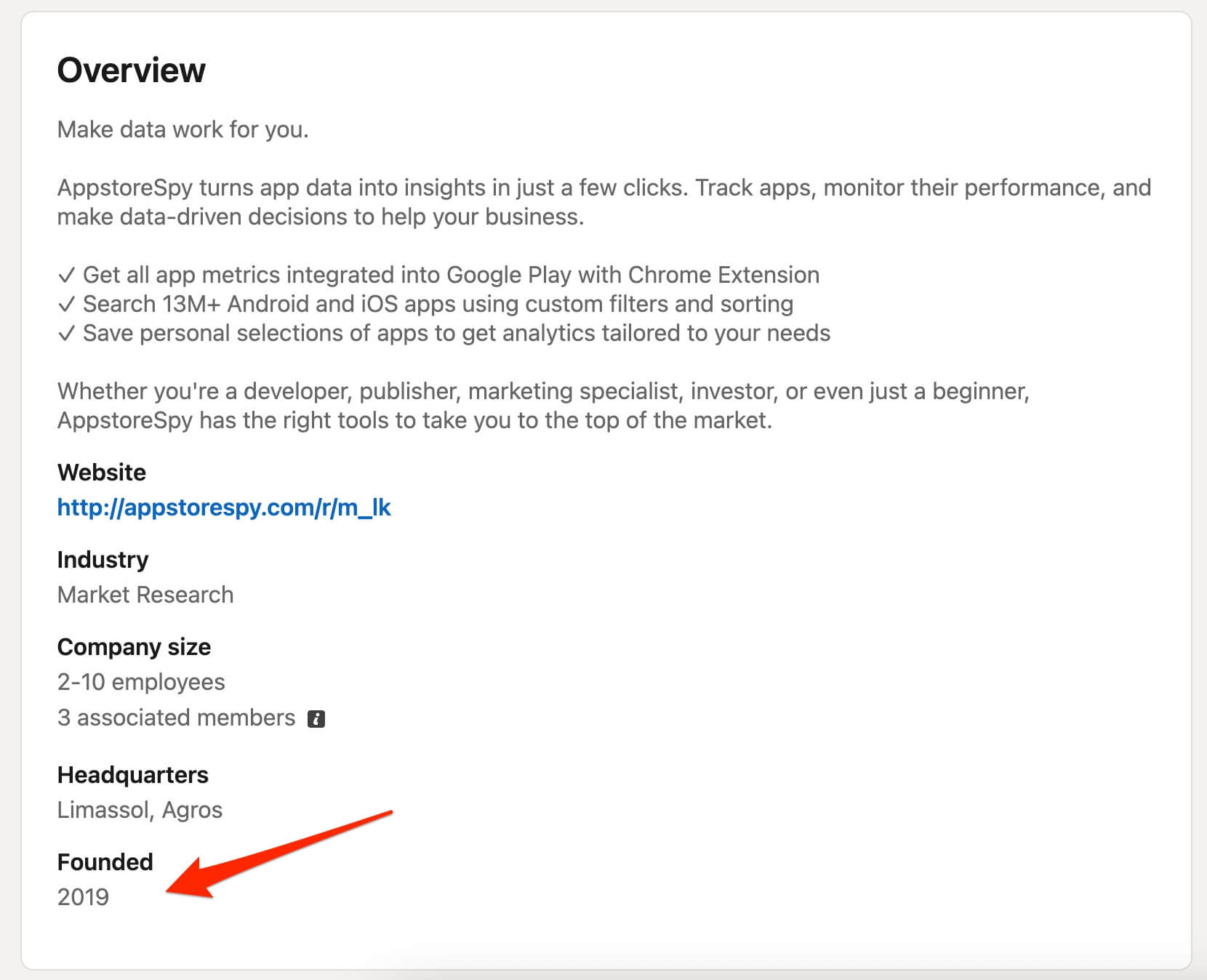Open the appstorespy.com website link
Viewport: 1207px width, 980px height.
coord(224,507)
